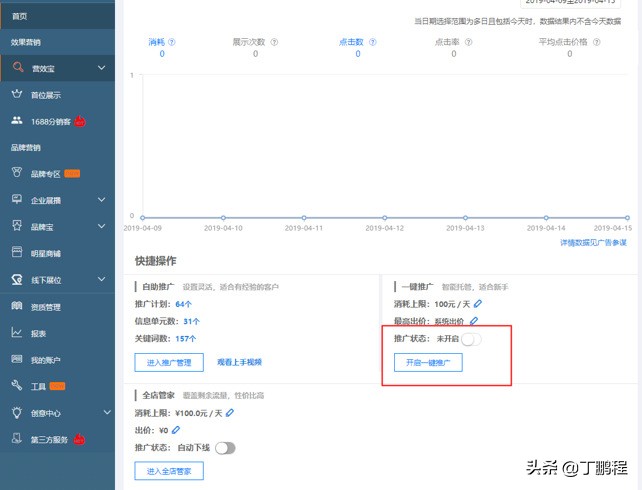Open the 推广计划 64个 count link
The image size is (642, 490).
[x=183, y=304]
